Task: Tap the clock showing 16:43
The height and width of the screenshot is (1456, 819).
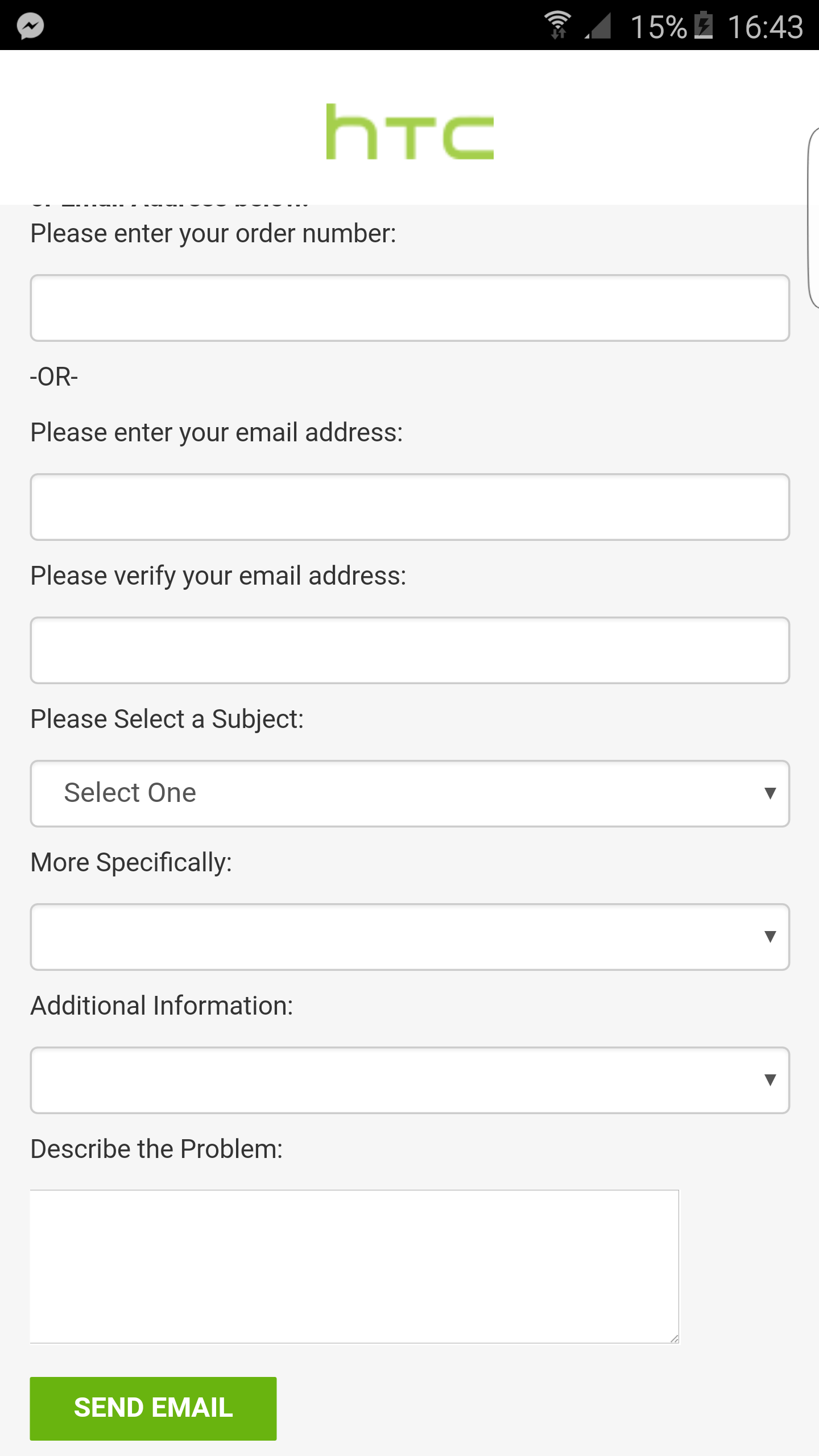Action: coord(765,27)
